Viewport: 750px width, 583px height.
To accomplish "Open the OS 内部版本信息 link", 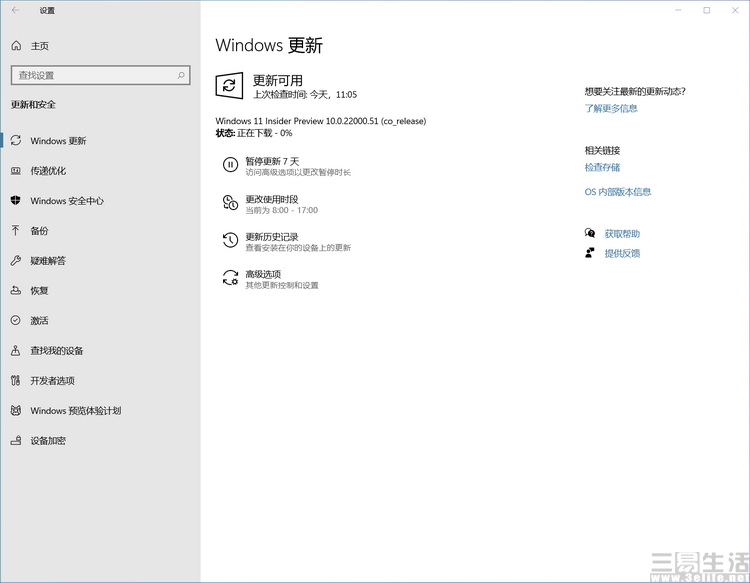I will [618, 192].
